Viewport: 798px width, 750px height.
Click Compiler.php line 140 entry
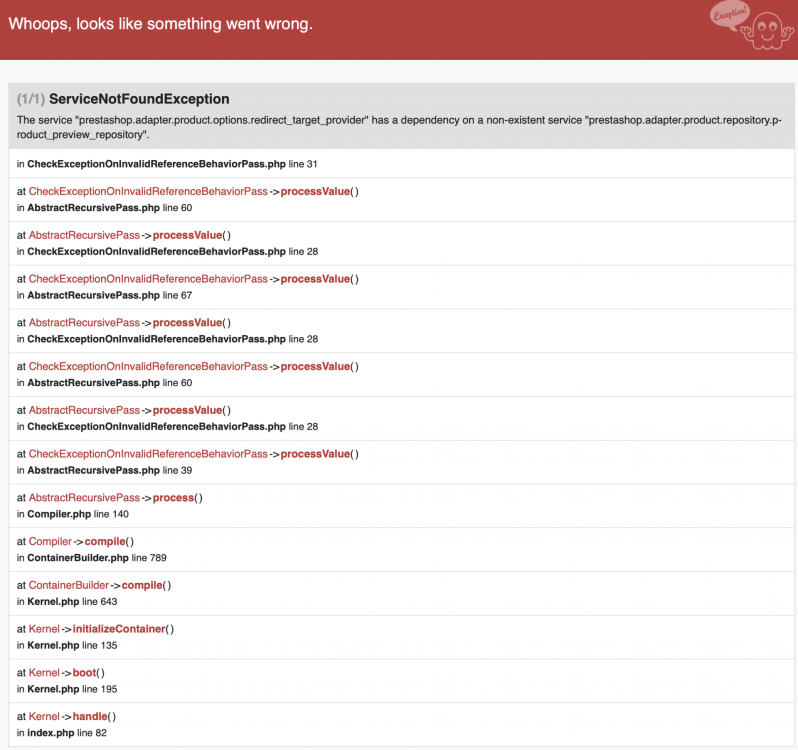73,514
